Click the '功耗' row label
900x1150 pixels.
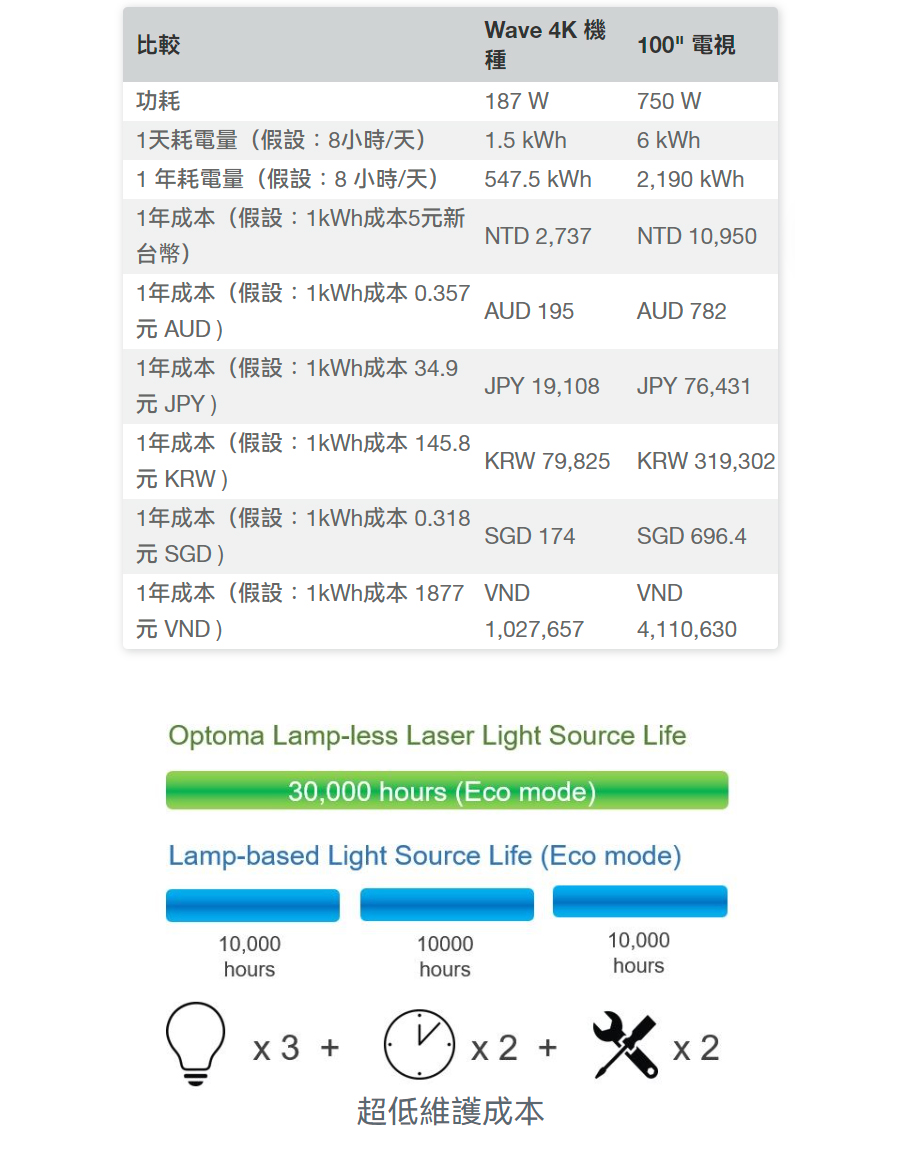pos(158,100)
